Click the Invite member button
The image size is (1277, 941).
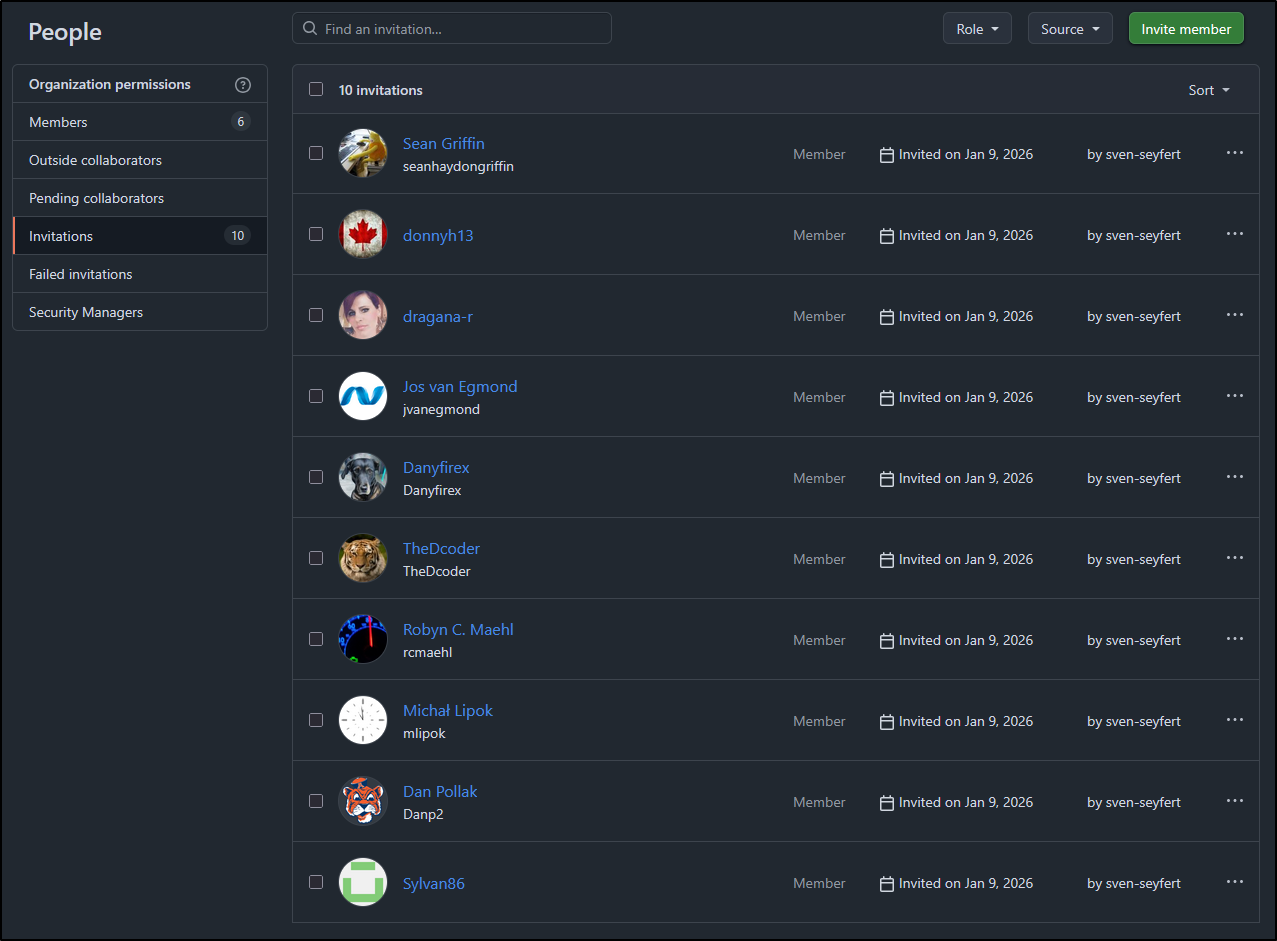click(x=1185, y=28)
